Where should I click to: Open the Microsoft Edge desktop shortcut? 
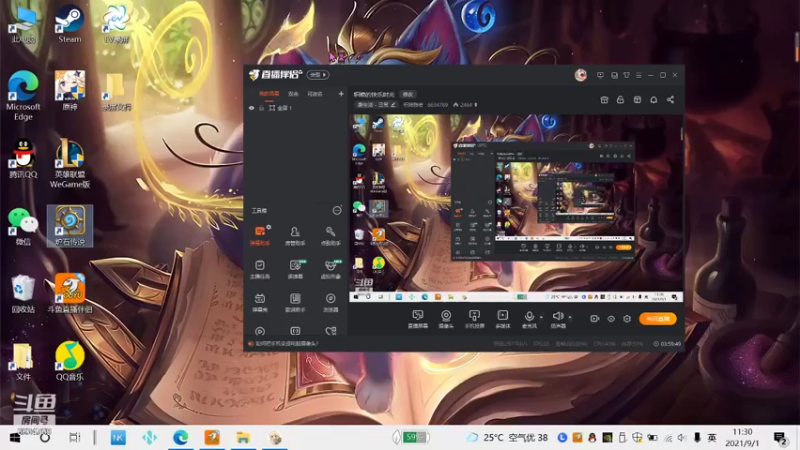tap(23, 95)
